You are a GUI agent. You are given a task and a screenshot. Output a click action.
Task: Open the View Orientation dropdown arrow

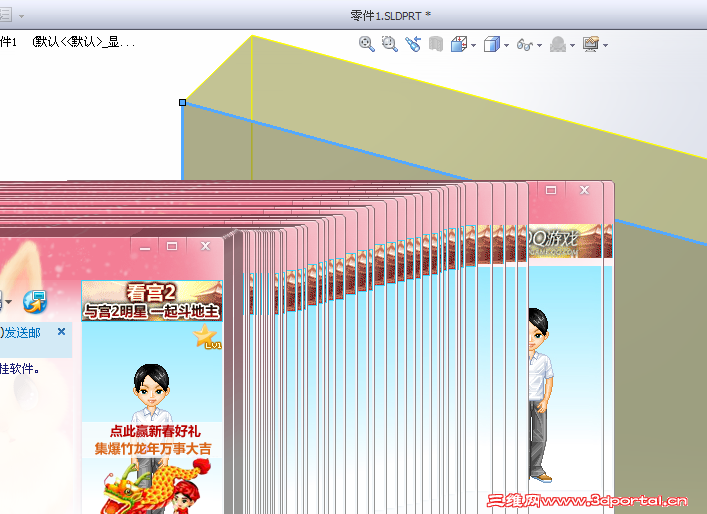[473, 45]
